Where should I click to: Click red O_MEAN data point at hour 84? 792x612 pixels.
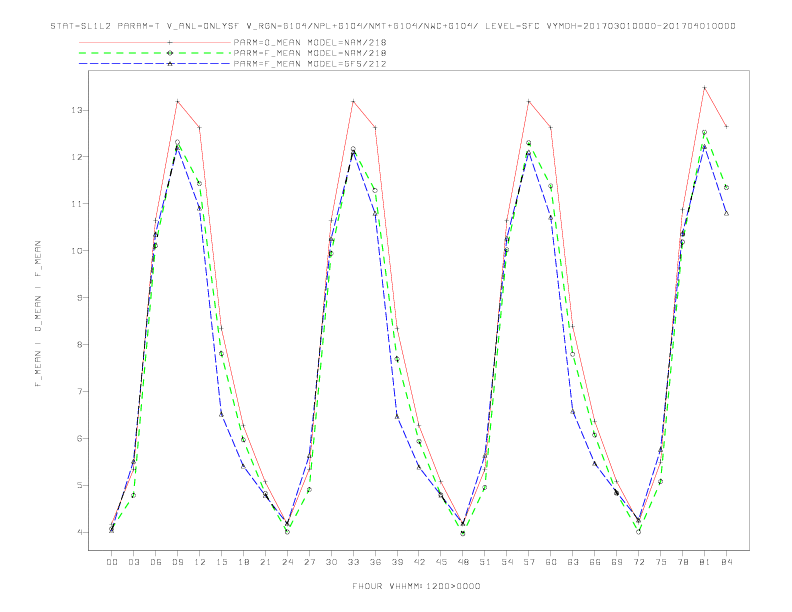pos(726,127)
